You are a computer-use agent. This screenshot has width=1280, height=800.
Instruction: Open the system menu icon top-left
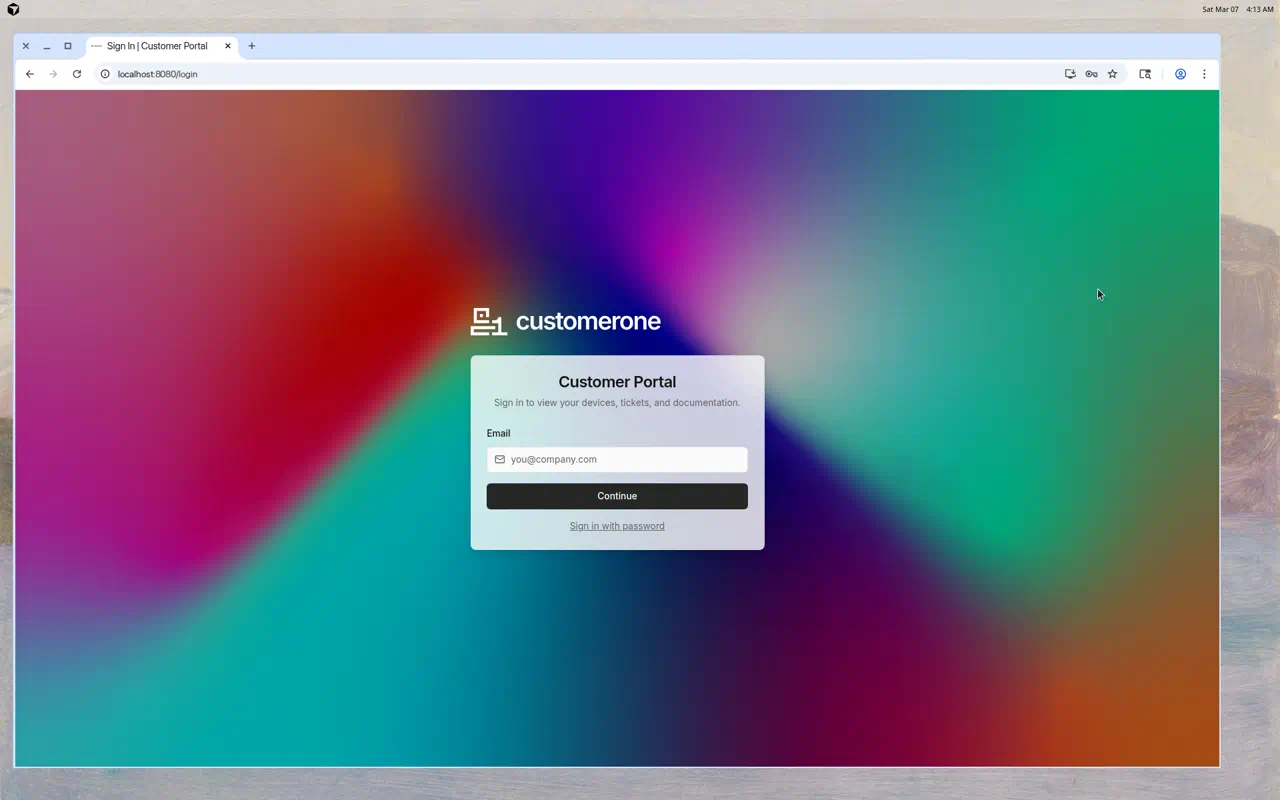pyautogui.click(x=13, y=9)
